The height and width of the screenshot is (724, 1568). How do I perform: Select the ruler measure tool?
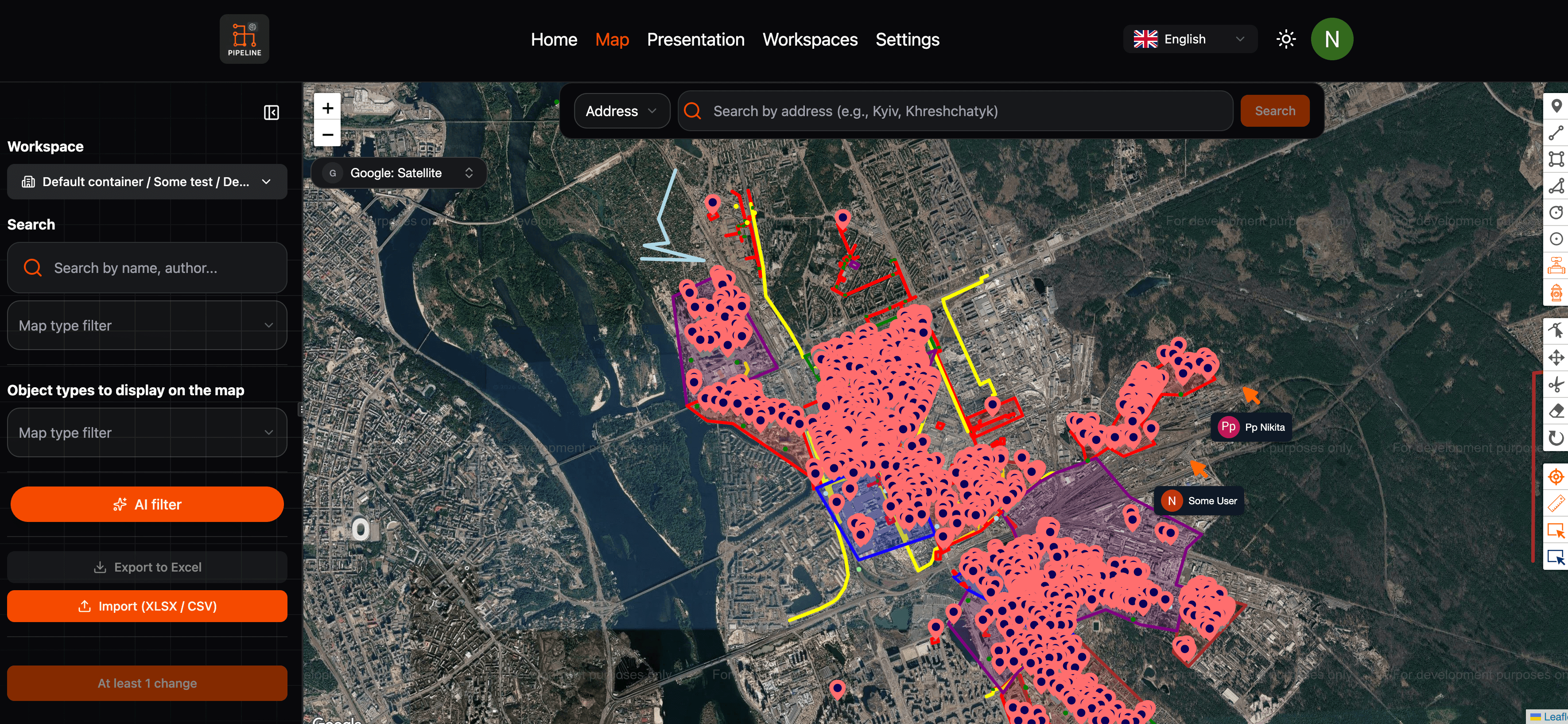(1556, 504)
